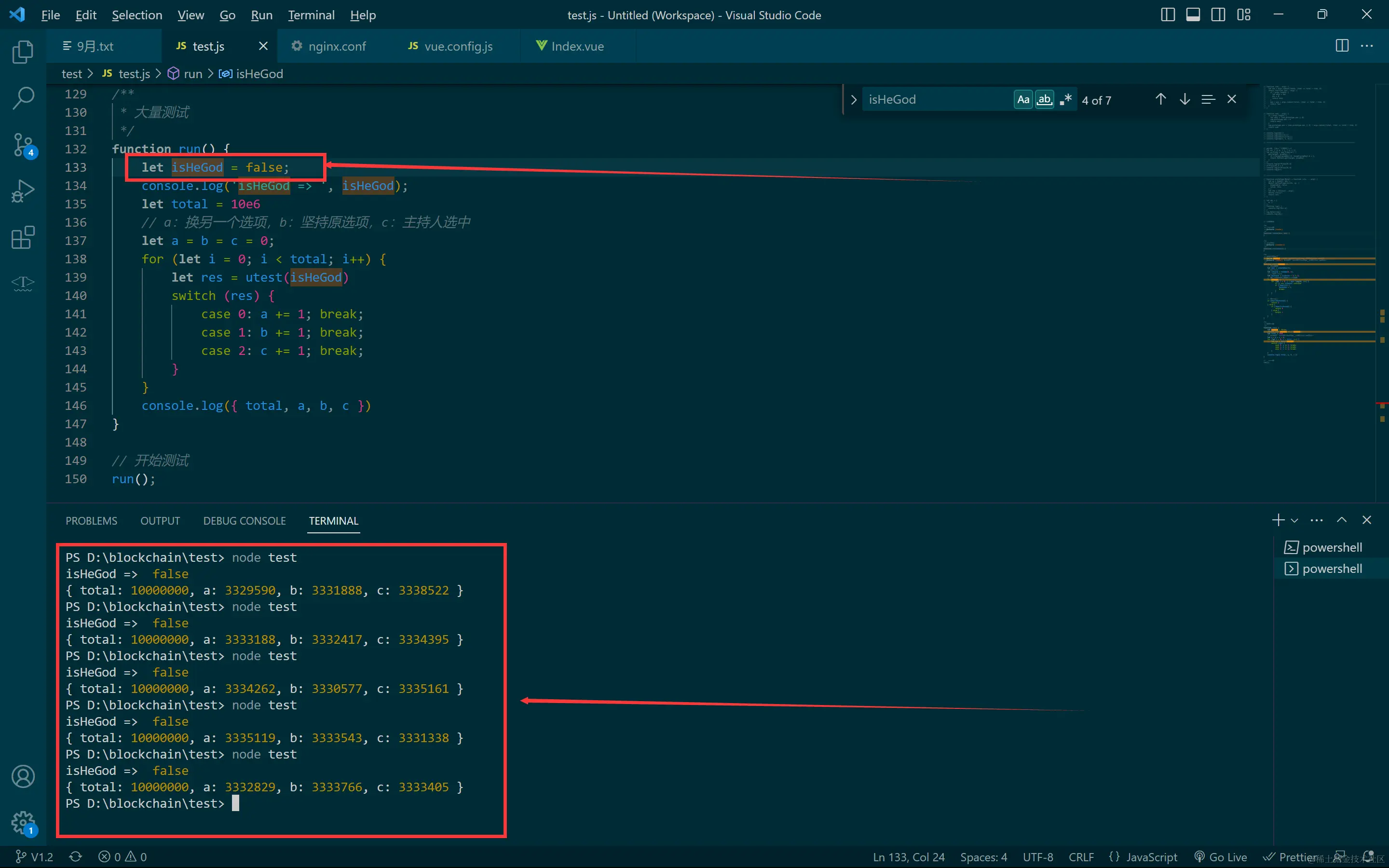Expand the replace field in find widget
The width and height of the screenshot is (1389, 868).
(854, 99)
